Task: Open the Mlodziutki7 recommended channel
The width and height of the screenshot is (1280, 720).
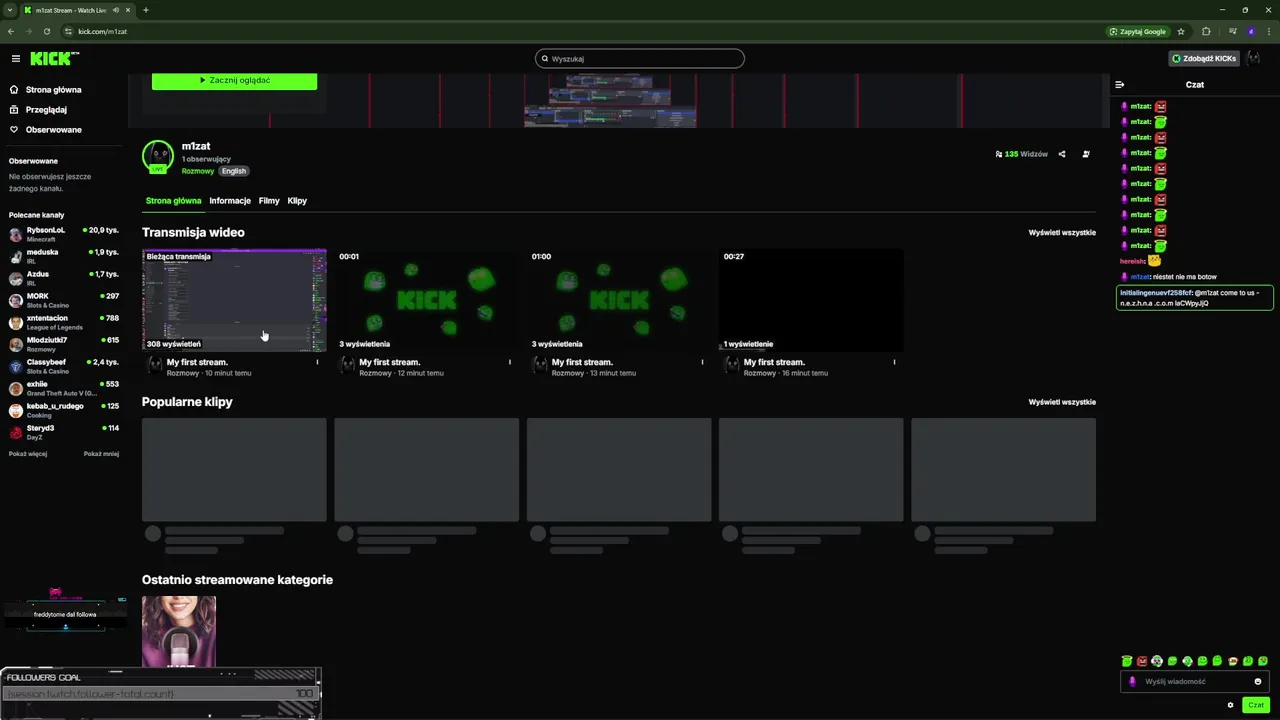Action: tap(64, 344)
